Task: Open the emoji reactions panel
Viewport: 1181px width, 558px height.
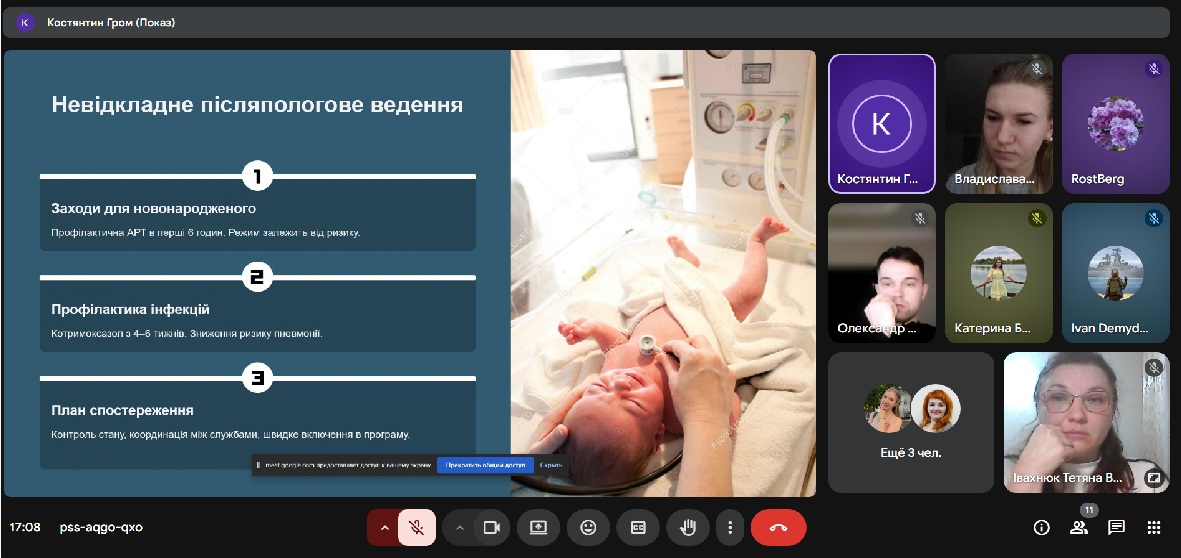Action: (x=588, y=527)
